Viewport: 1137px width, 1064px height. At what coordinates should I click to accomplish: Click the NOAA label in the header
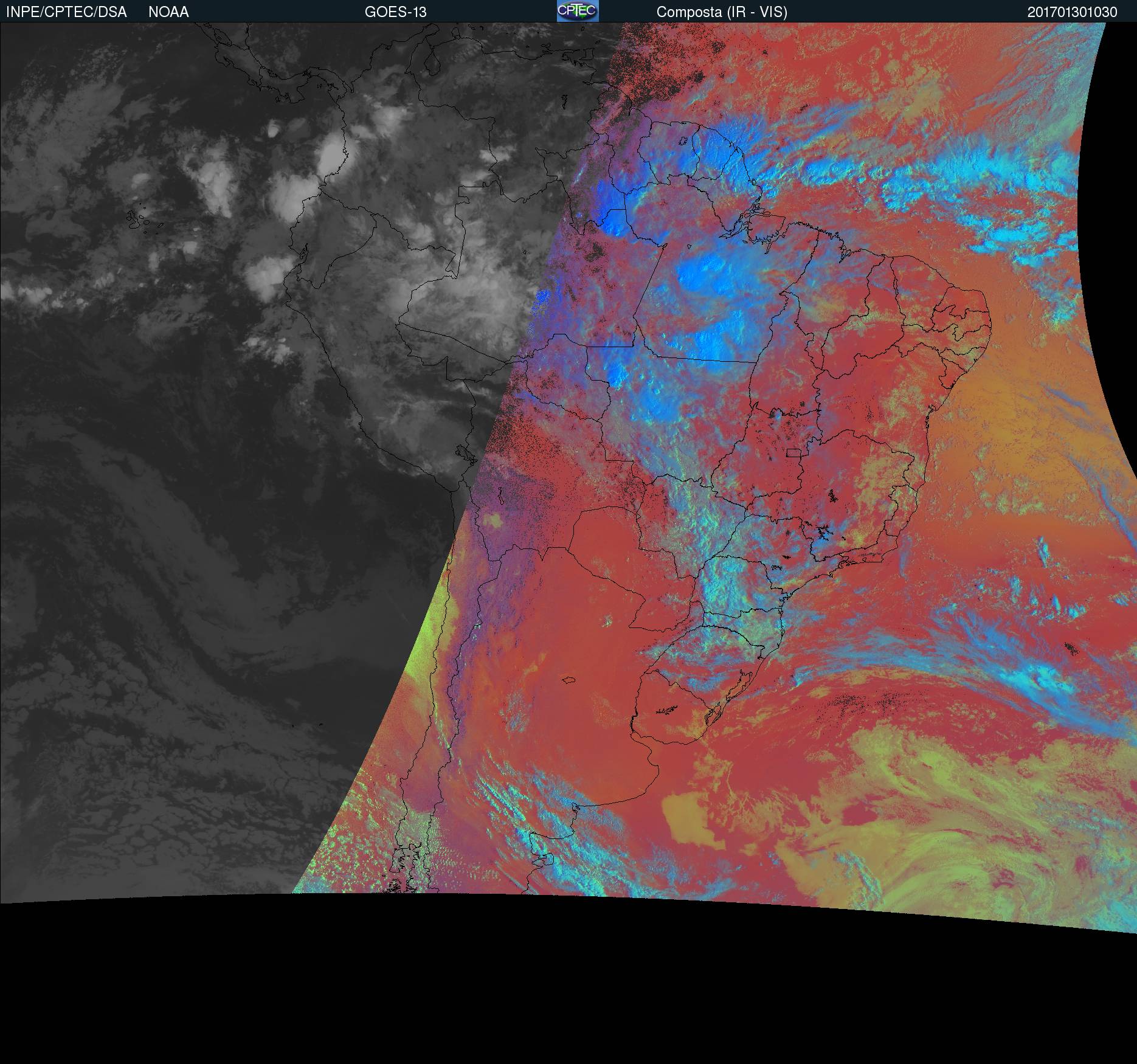tap(168, 12)
